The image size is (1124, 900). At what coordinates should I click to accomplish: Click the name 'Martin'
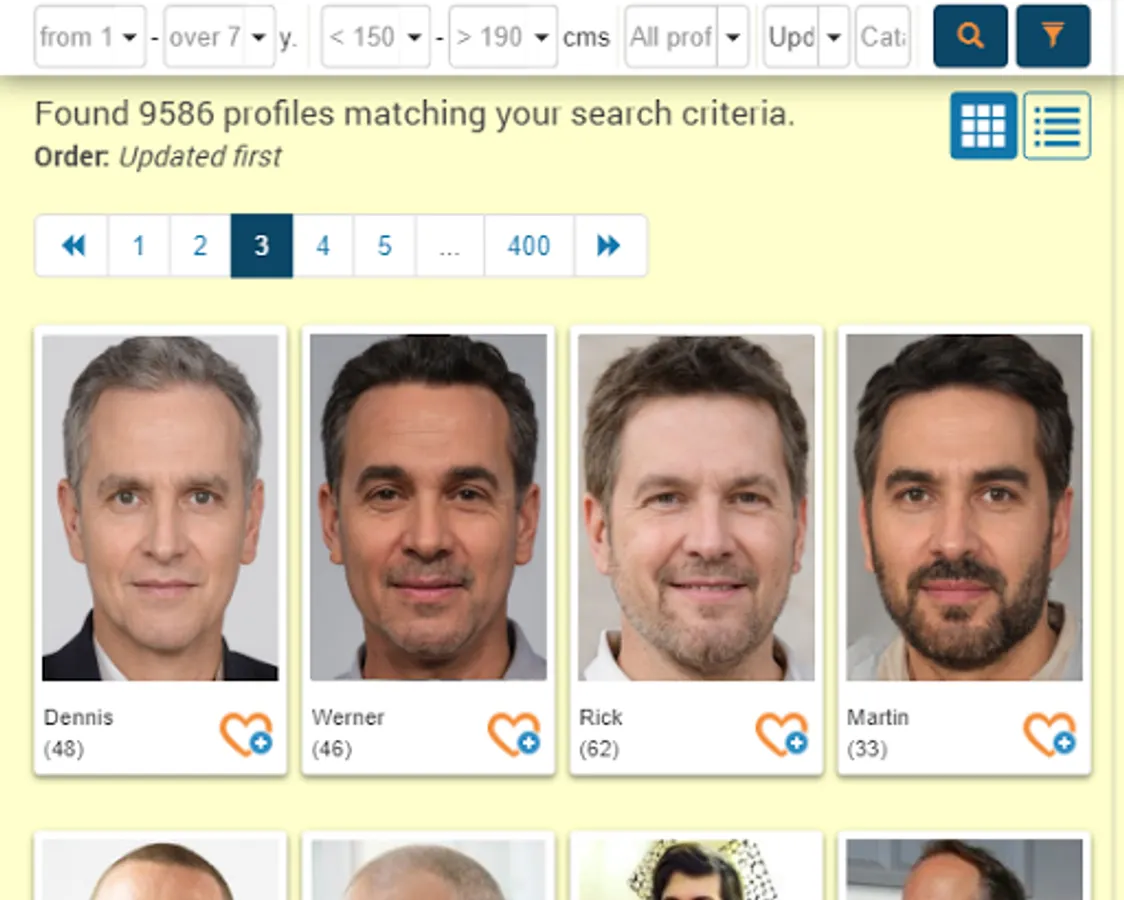click(x=878, y=717)
